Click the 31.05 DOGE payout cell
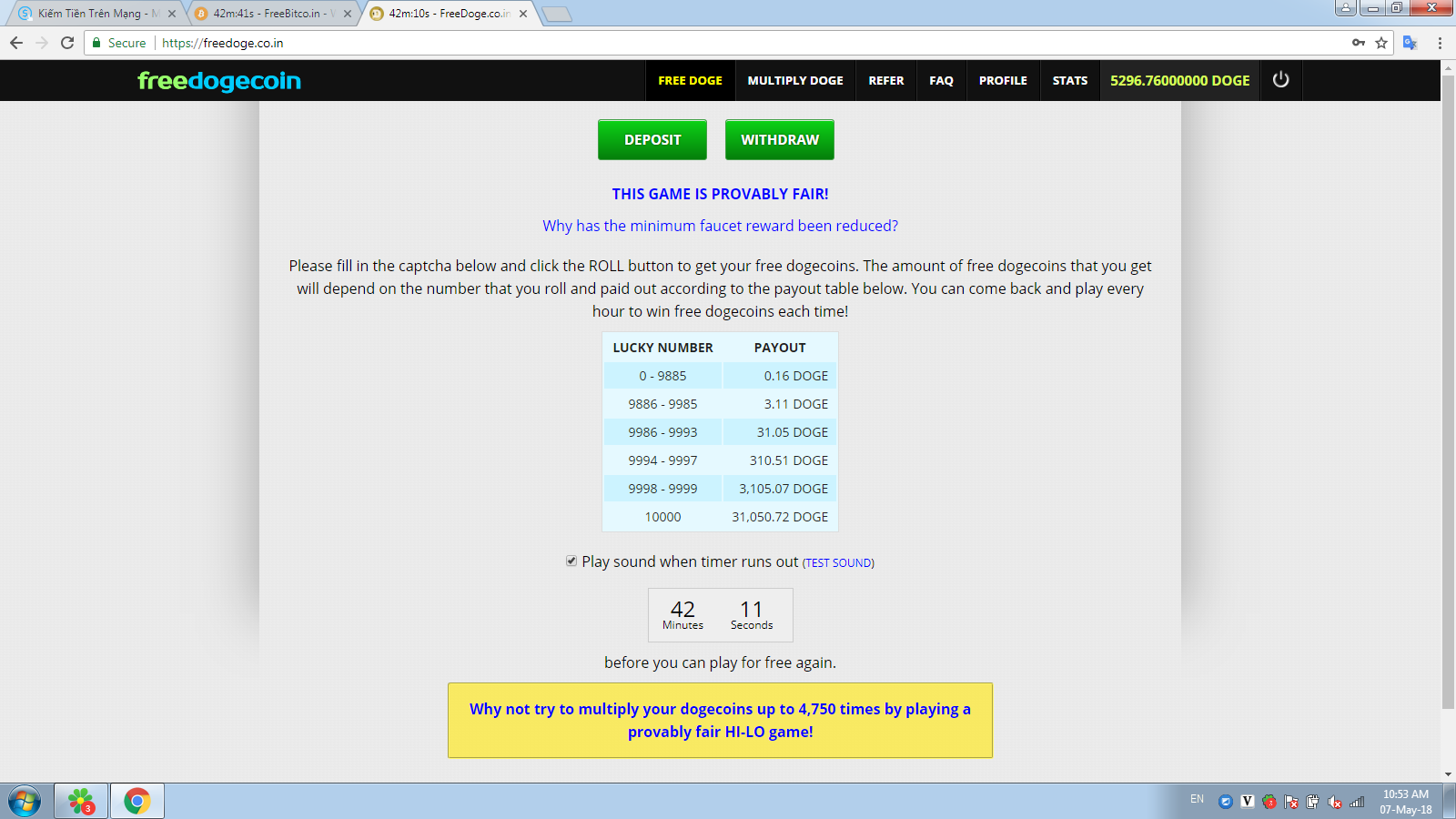 click(x=780, y=432)
